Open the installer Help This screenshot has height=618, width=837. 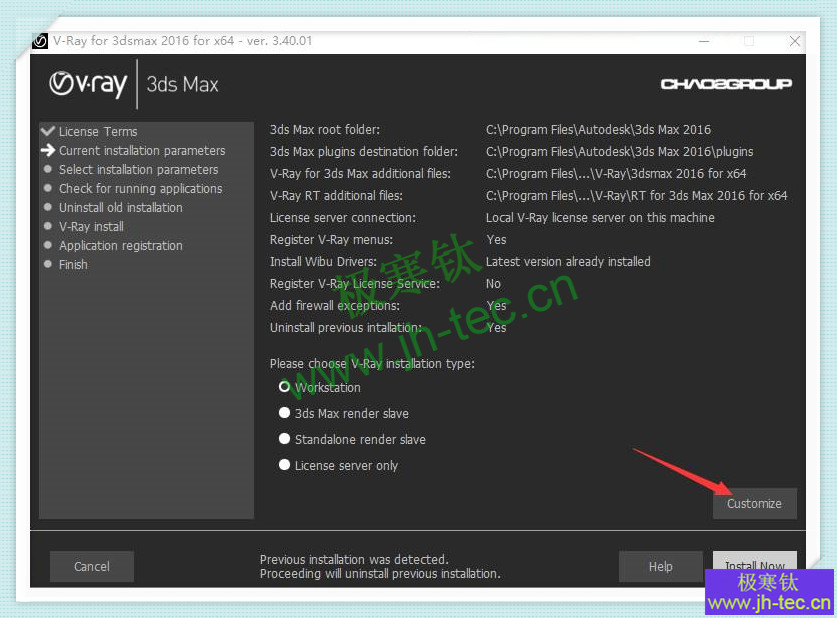tap(660, 566)
